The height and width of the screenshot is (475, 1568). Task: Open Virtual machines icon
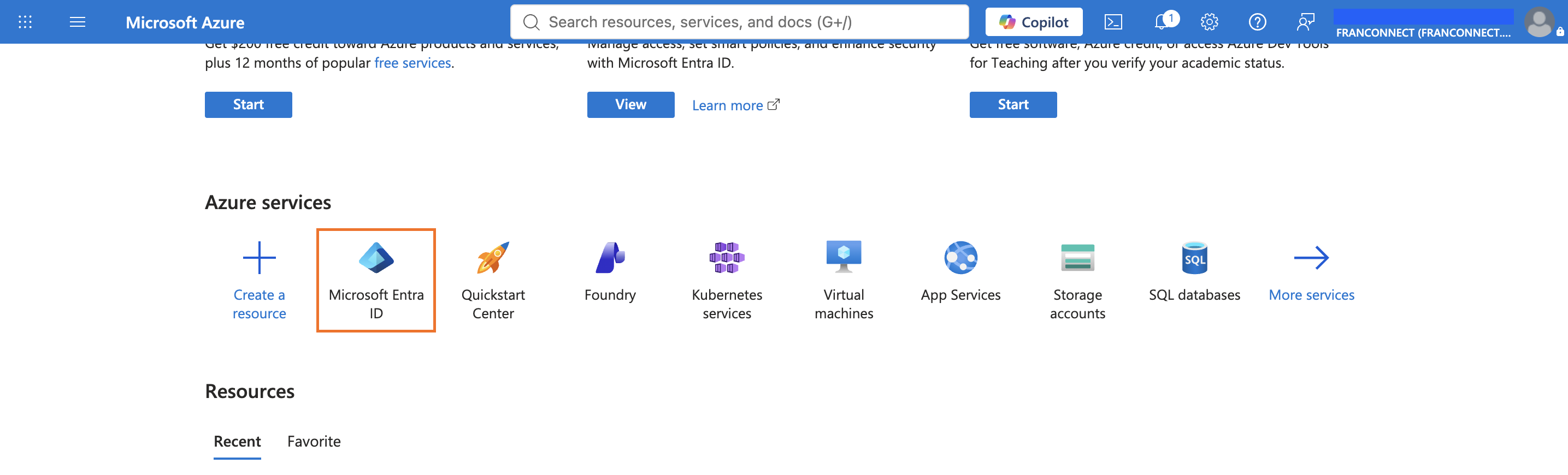point(844,258)
